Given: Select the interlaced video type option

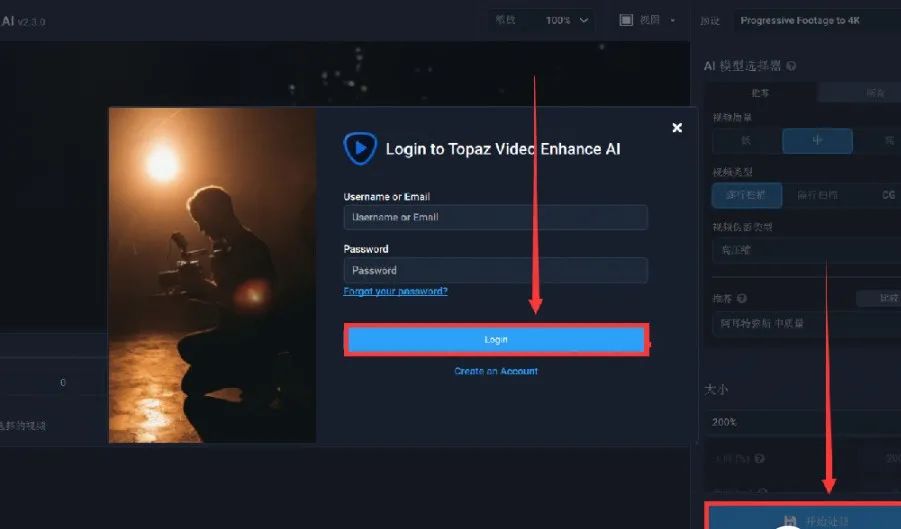Looking at the screenshot, I should (817, 195).
